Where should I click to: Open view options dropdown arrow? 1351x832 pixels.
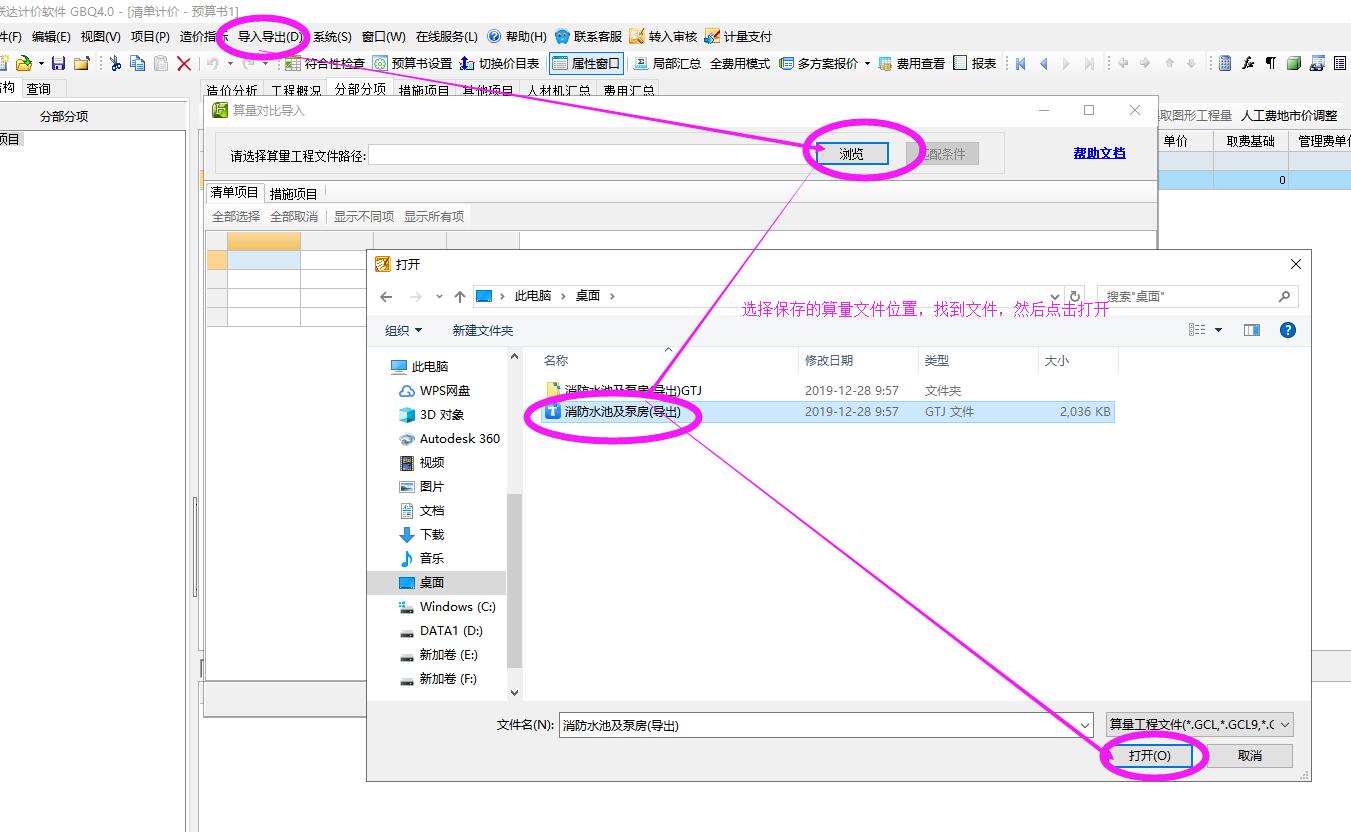coord(1218,330)
